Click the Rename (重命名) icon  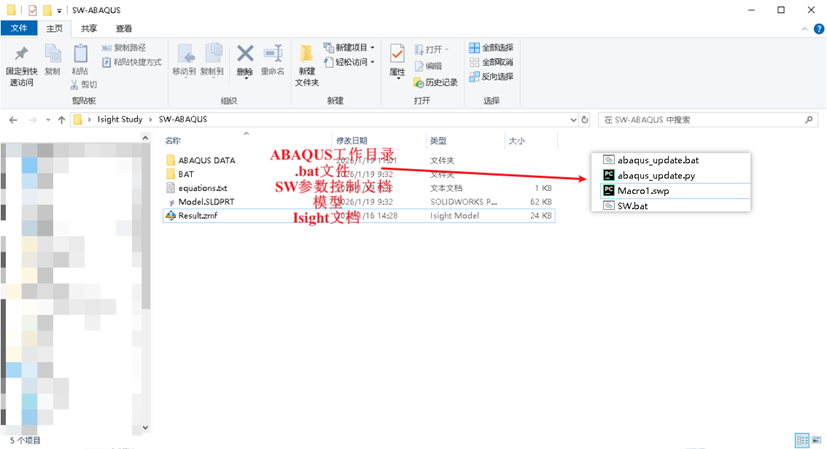click(x=272, y=55)
